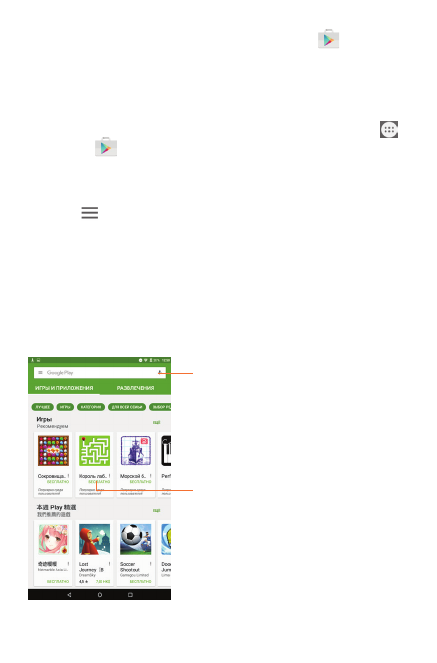Open overflow menu on the maze game card

[109, 476]
